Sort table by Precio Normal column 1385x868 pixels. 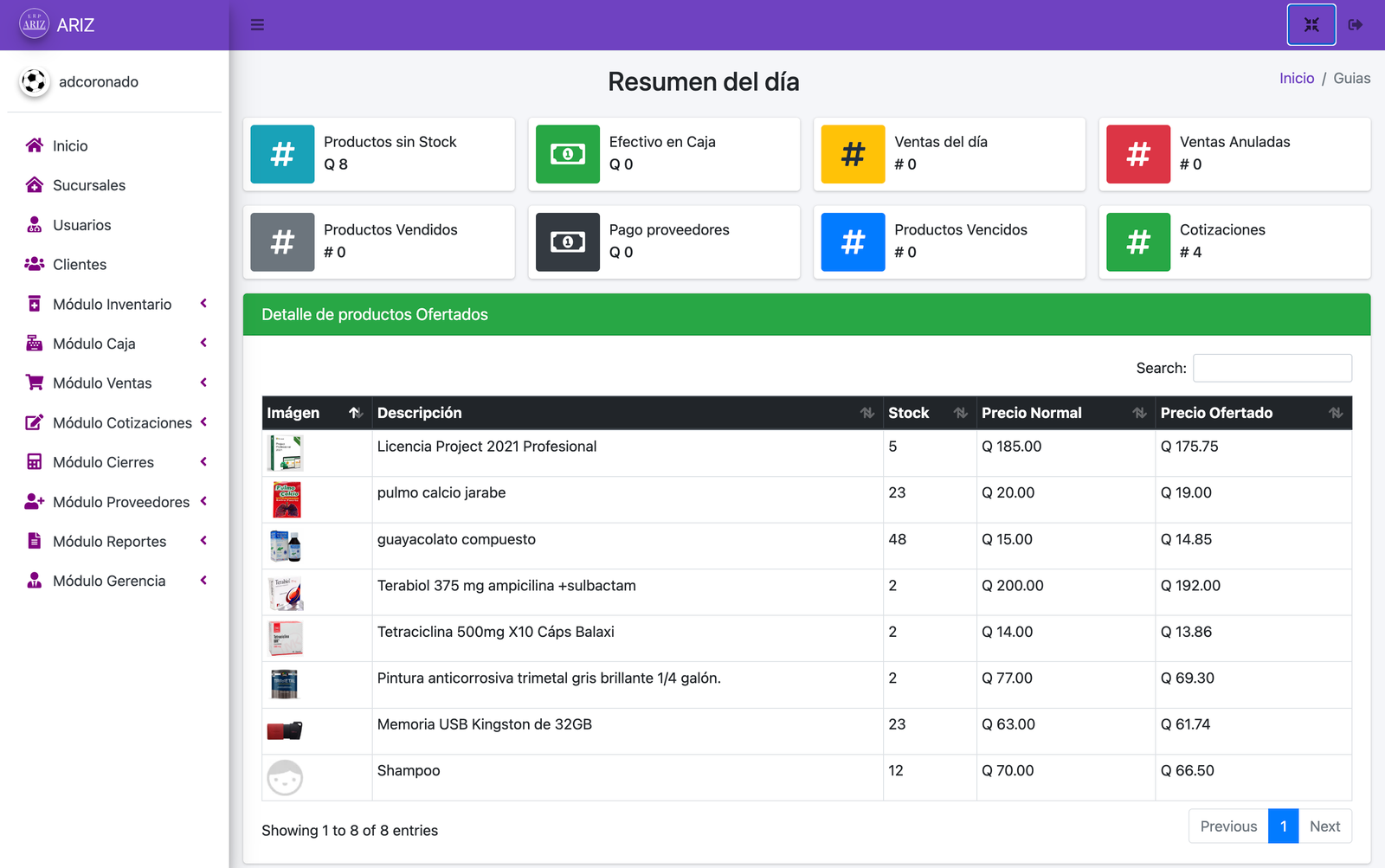click(1066, 413)
